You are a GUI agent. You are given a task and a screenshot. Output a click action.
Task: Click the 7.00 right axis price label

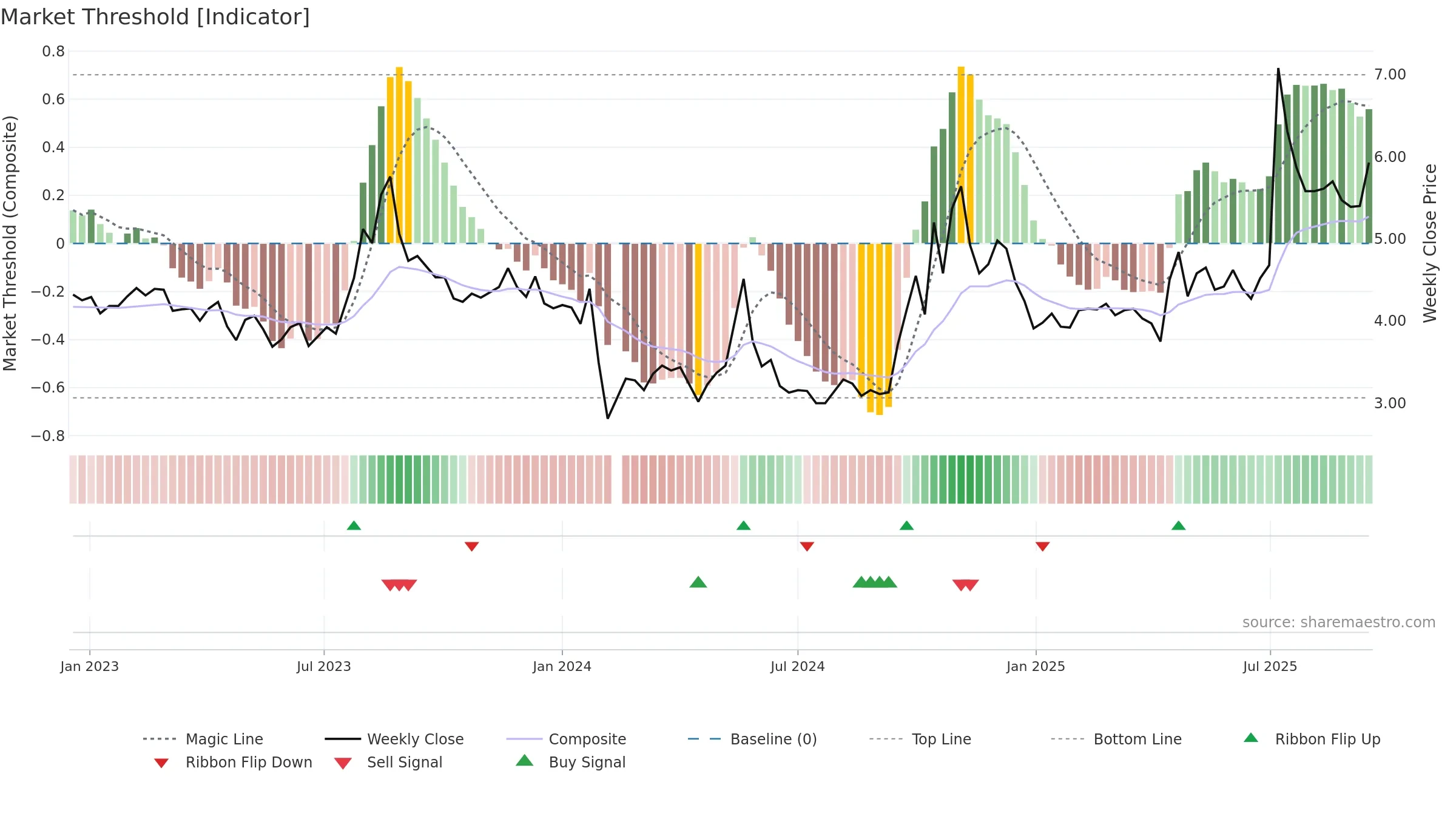coord(1390,75)
